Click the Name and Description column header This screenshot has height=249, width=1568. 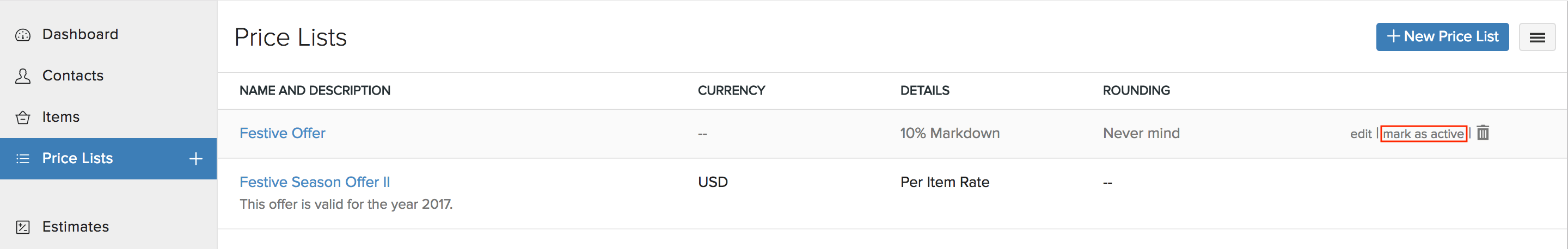click(315, 90)
